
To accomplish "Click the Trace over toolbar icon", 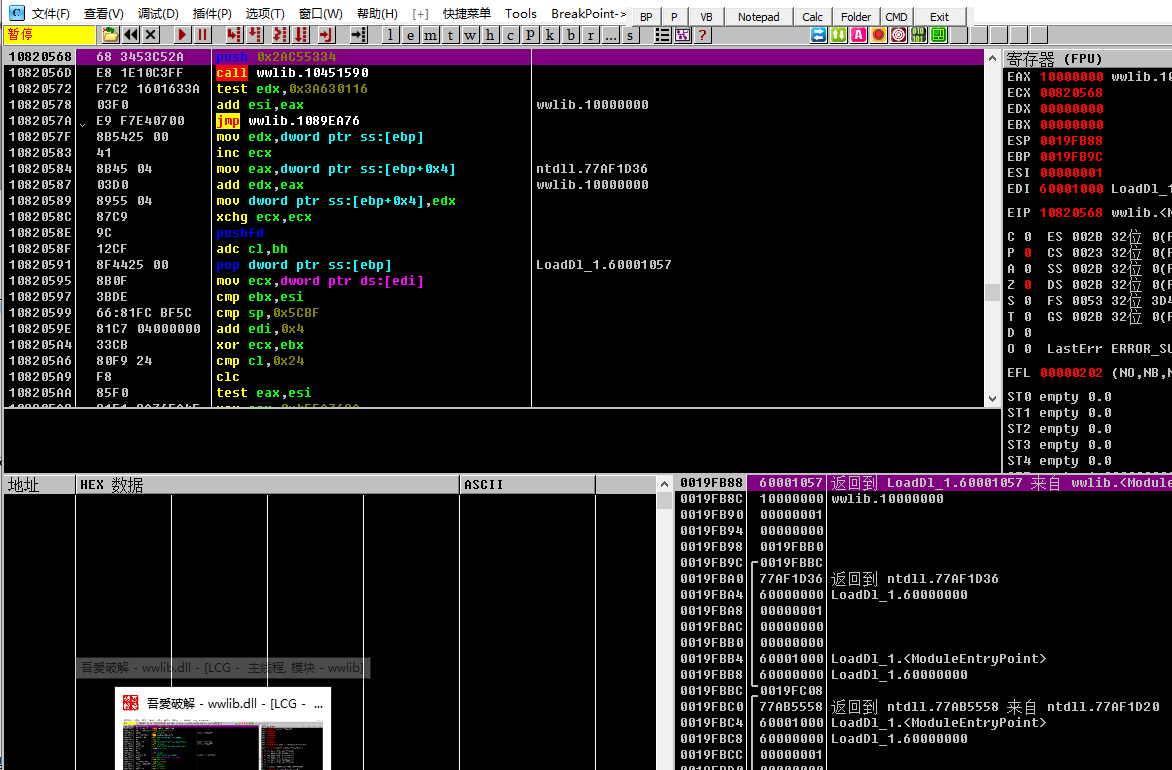I will 301,34.
